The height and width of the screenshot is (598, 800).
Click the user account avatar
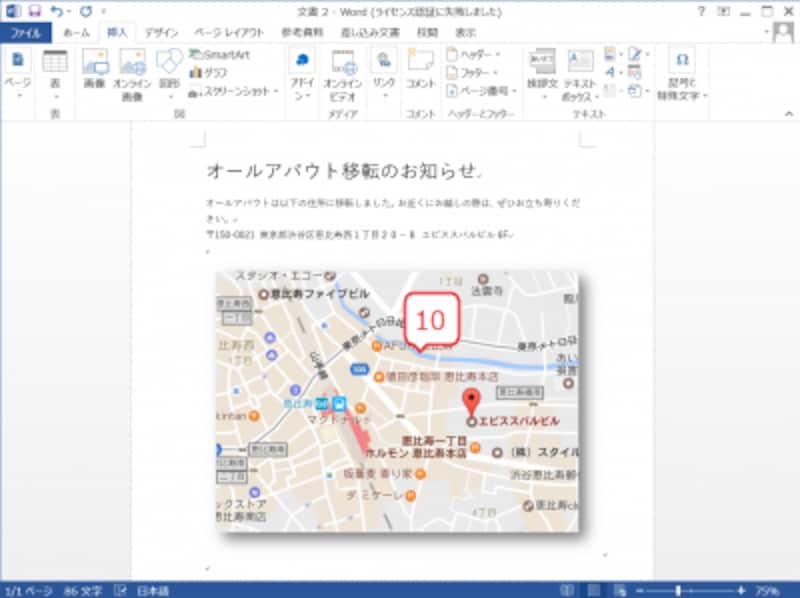[x=783, y=34]
